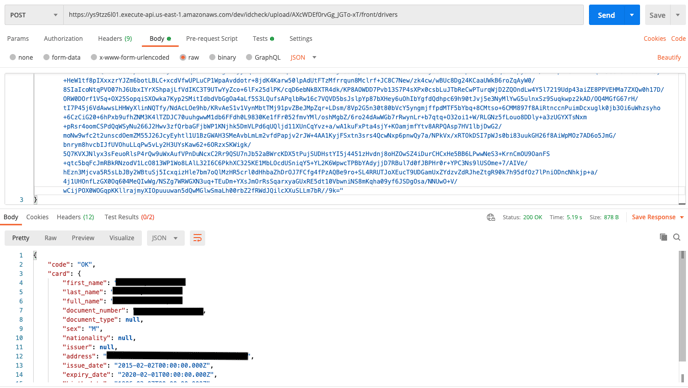
Task: Choose the 'GraphQL' body radio
Action: tap(249, 57)
